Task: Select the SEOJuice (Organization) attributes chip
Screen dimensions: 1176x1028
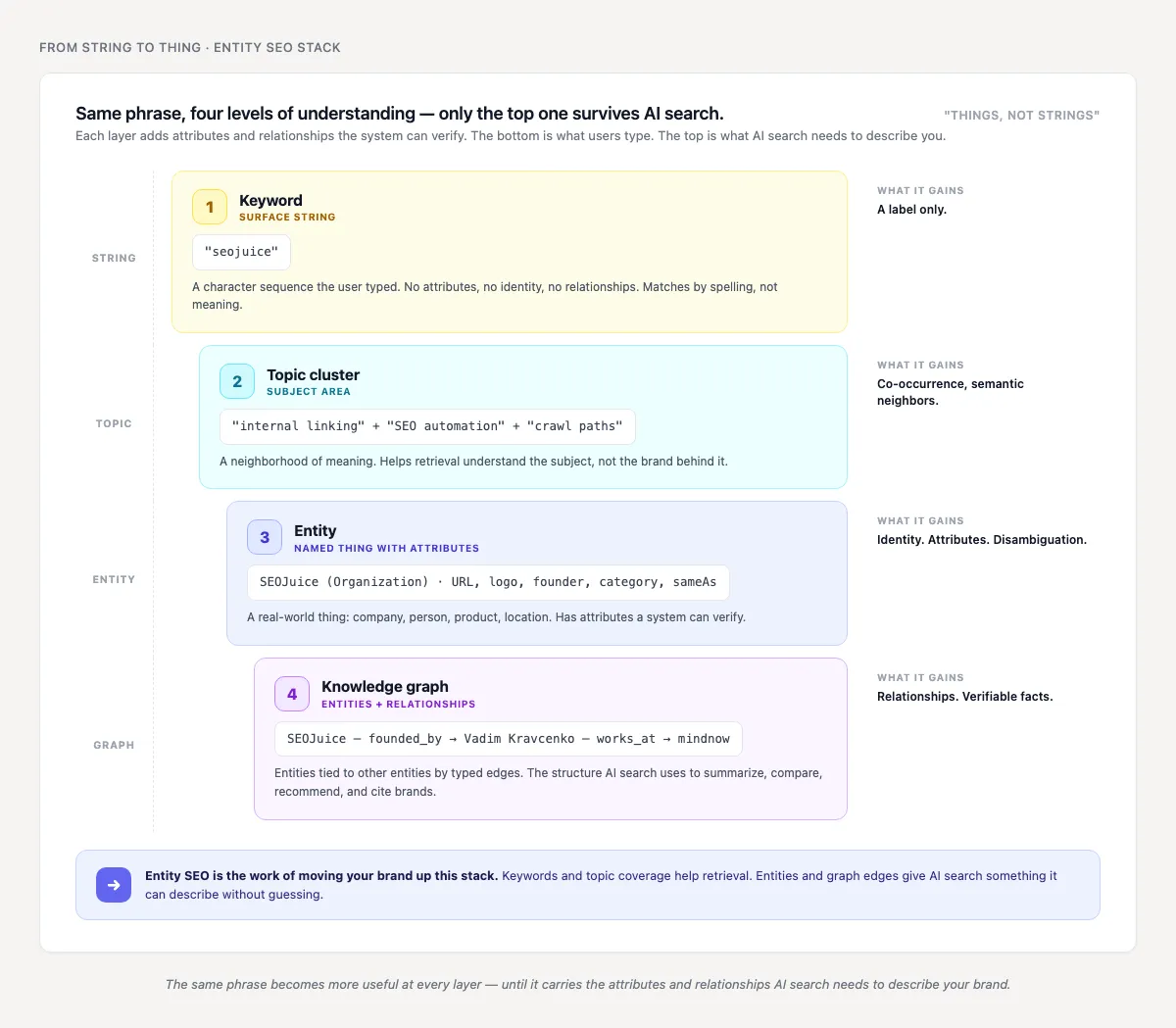Action: tap(488, 582)
